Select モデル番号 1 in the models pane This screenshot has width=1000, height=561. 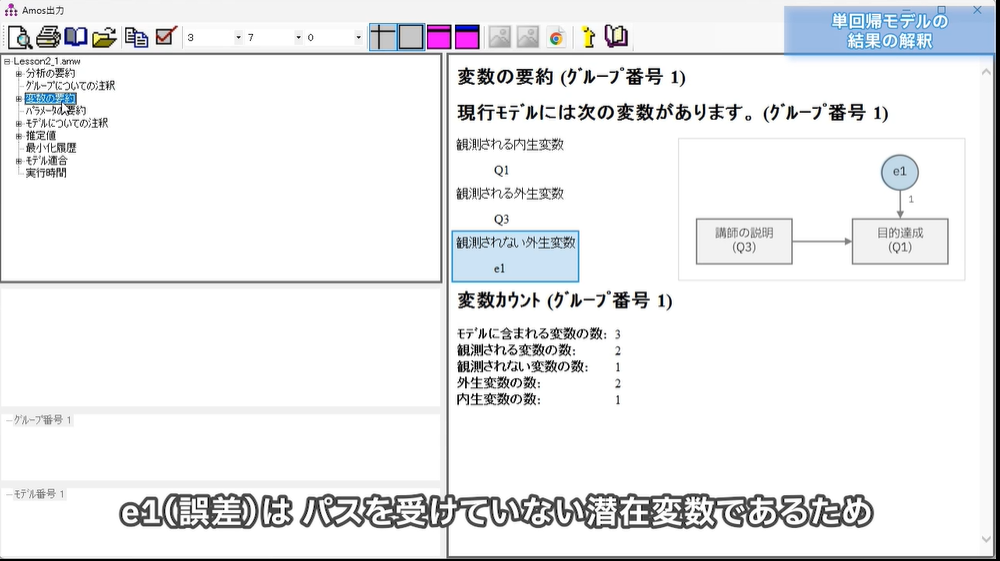tap(39, 494)
